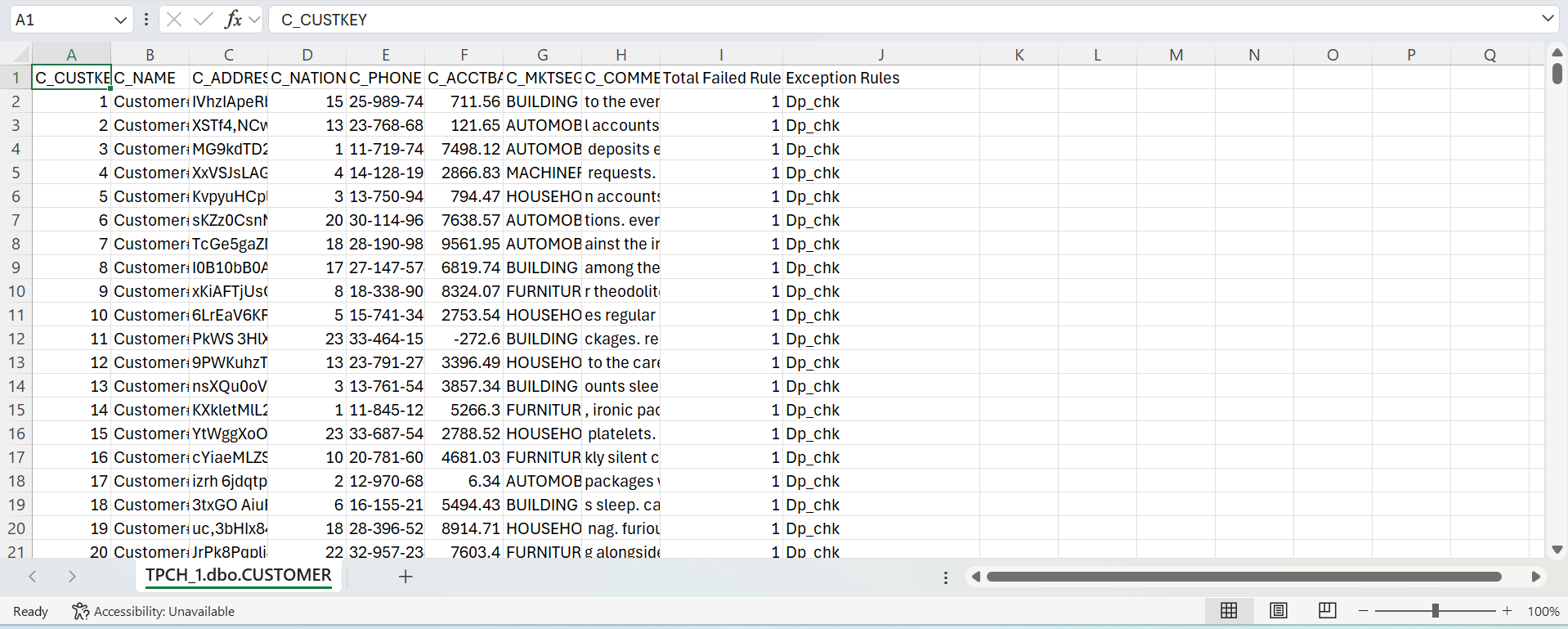
Task: Cancel formula entry with X icon
Action: (174, 20)
